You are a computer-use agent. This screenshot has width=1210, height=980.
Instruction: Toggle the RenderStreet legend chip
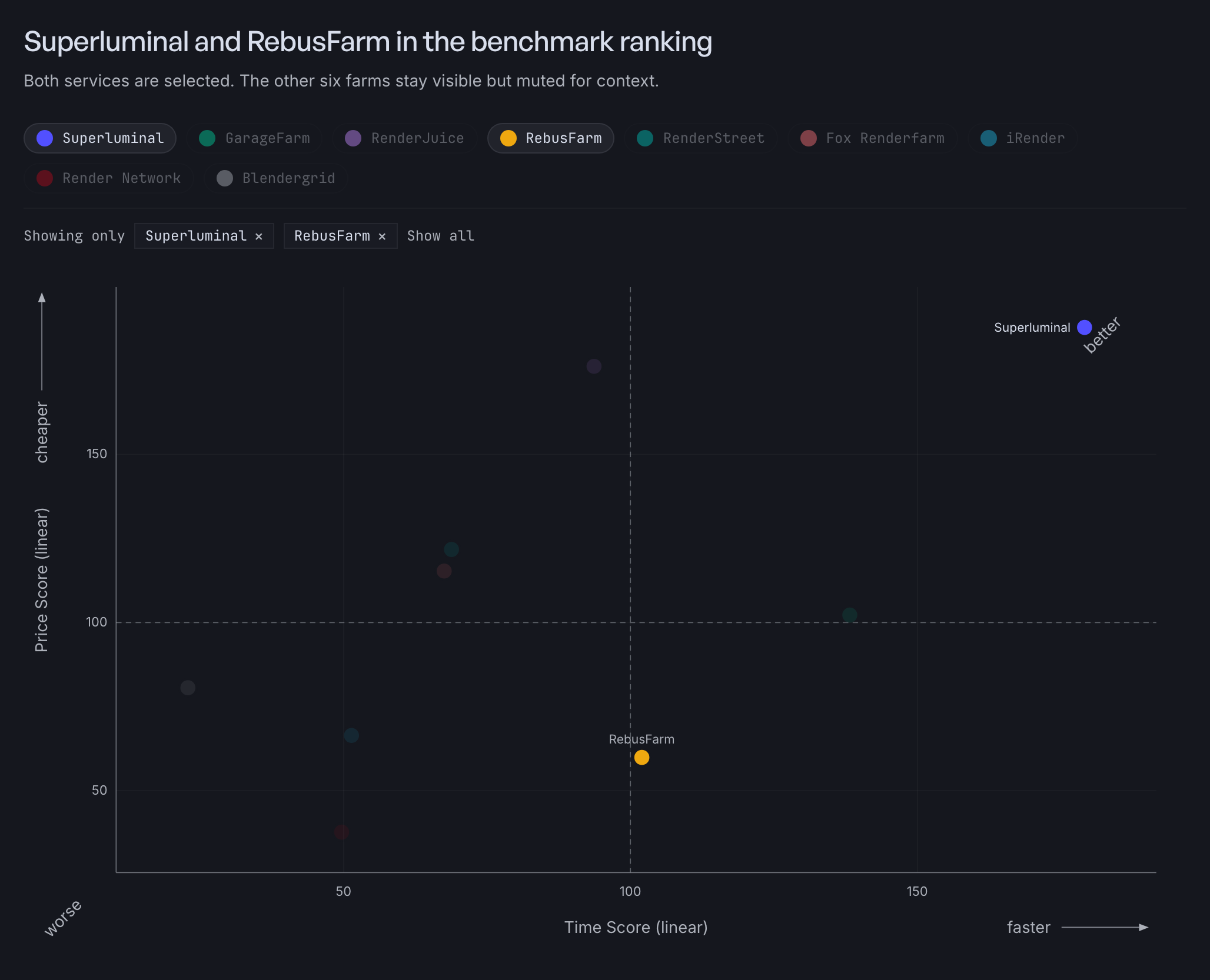(x=701, y=138)
